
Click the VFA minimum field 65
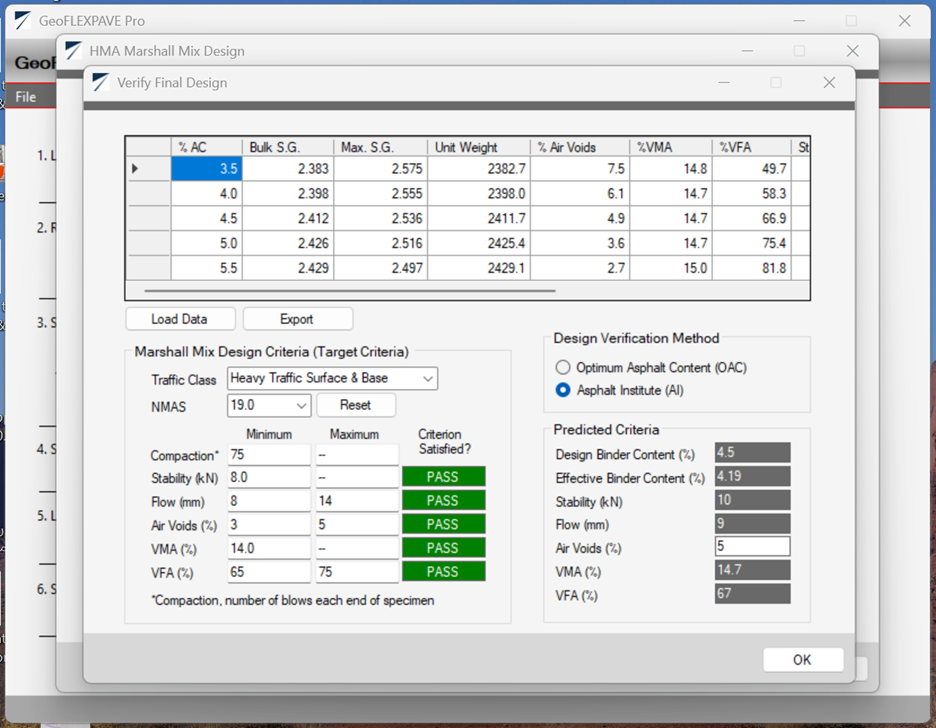click(x=269, y=572)
